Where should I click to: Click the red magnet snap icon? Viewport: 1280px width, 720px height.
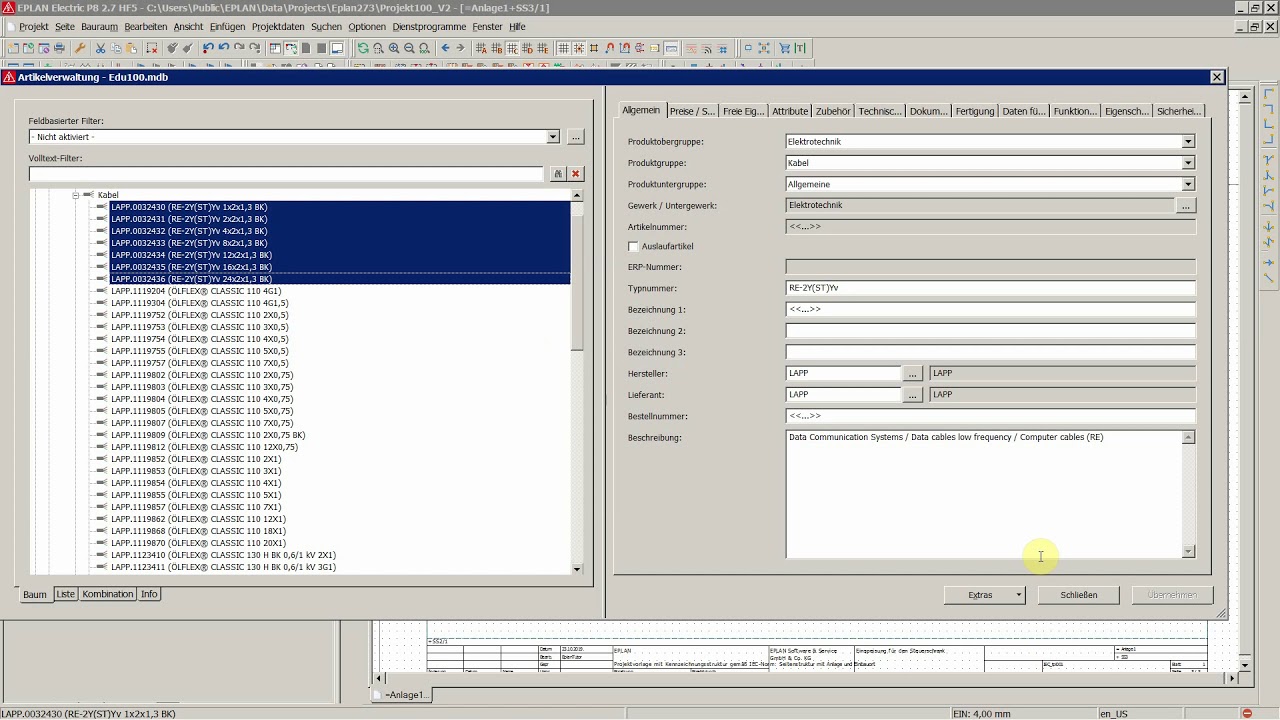pyautogui.click(x=610, y=48)
